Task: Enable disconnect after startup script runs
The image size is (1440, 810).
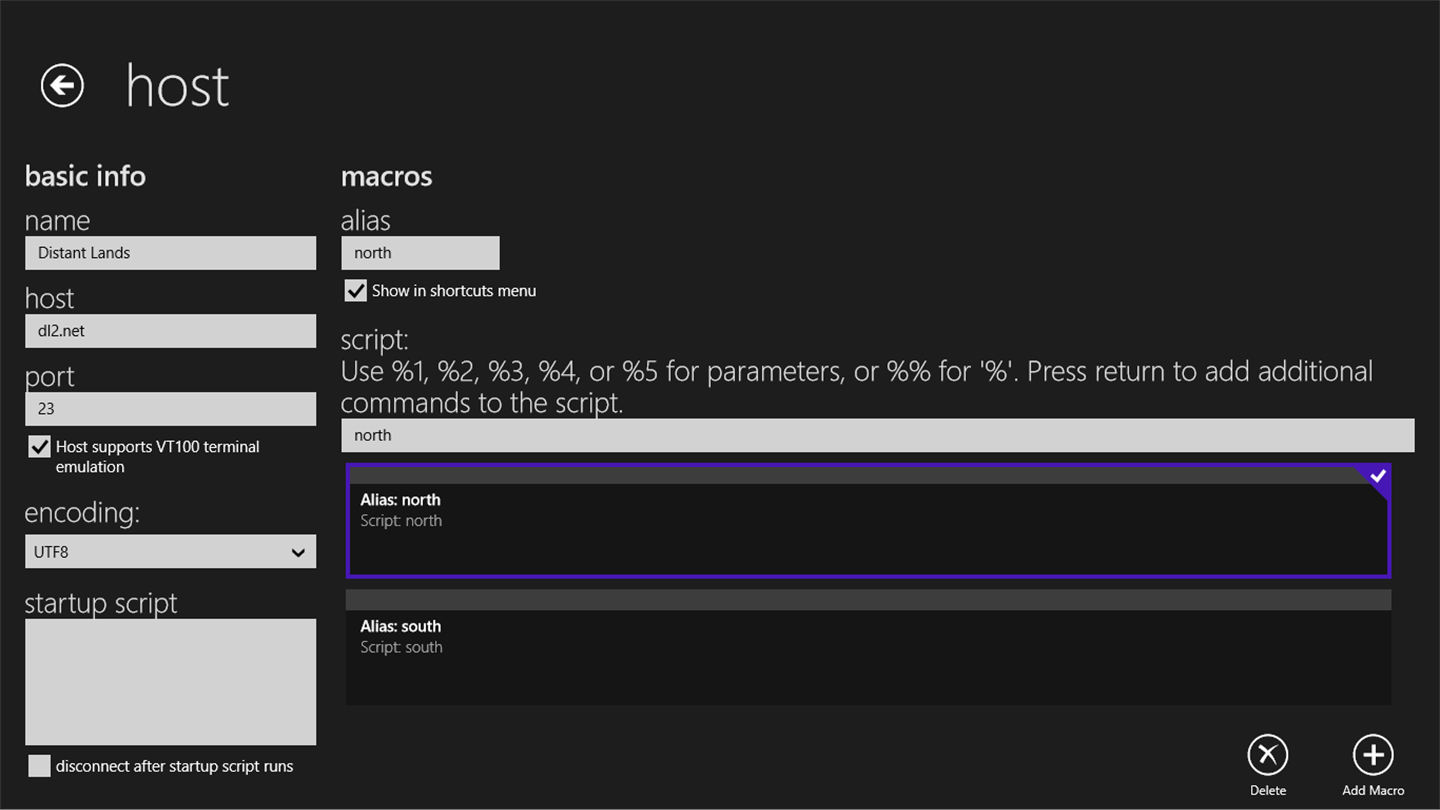Action: pyautogui.click(x=39, y=766)
